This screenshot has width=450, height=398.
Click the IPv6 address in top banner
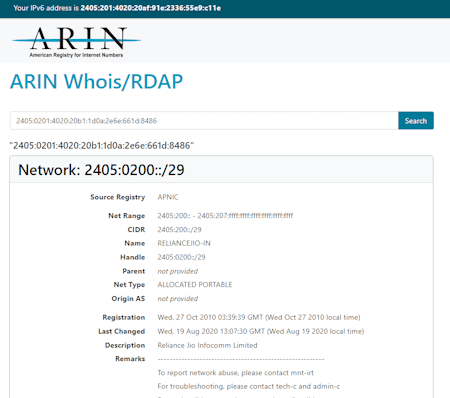coord(151,8)
